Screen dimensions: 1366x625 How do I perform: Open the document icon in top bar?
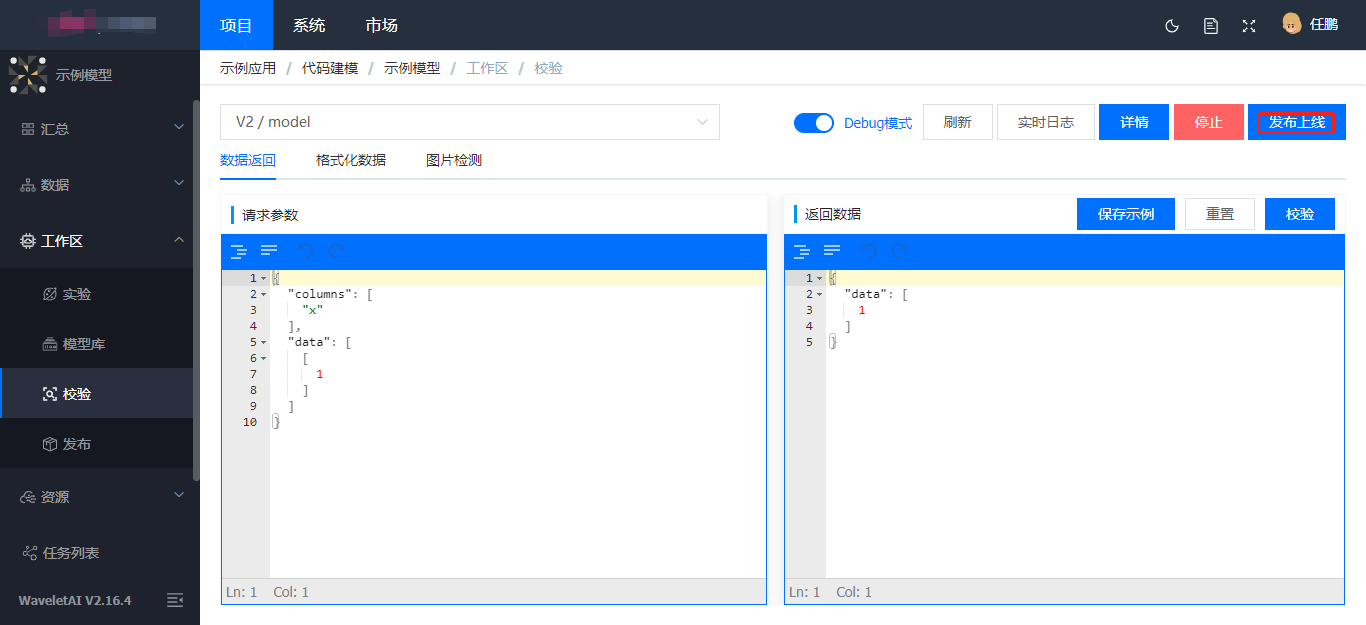(1210, 26)
